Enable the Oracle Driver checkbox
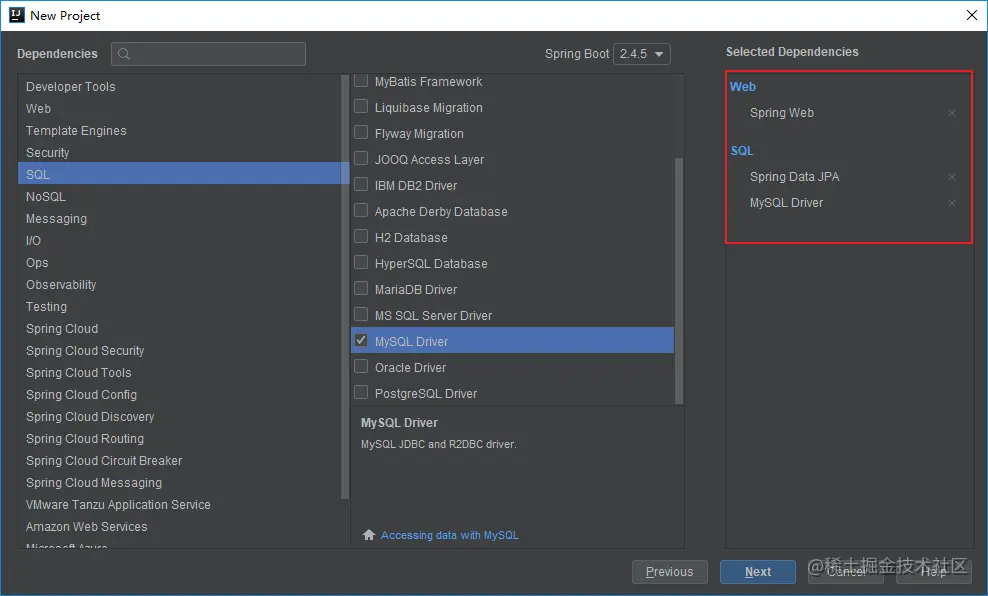The width and height of the screenshot is (988, 596). (361, 366)
